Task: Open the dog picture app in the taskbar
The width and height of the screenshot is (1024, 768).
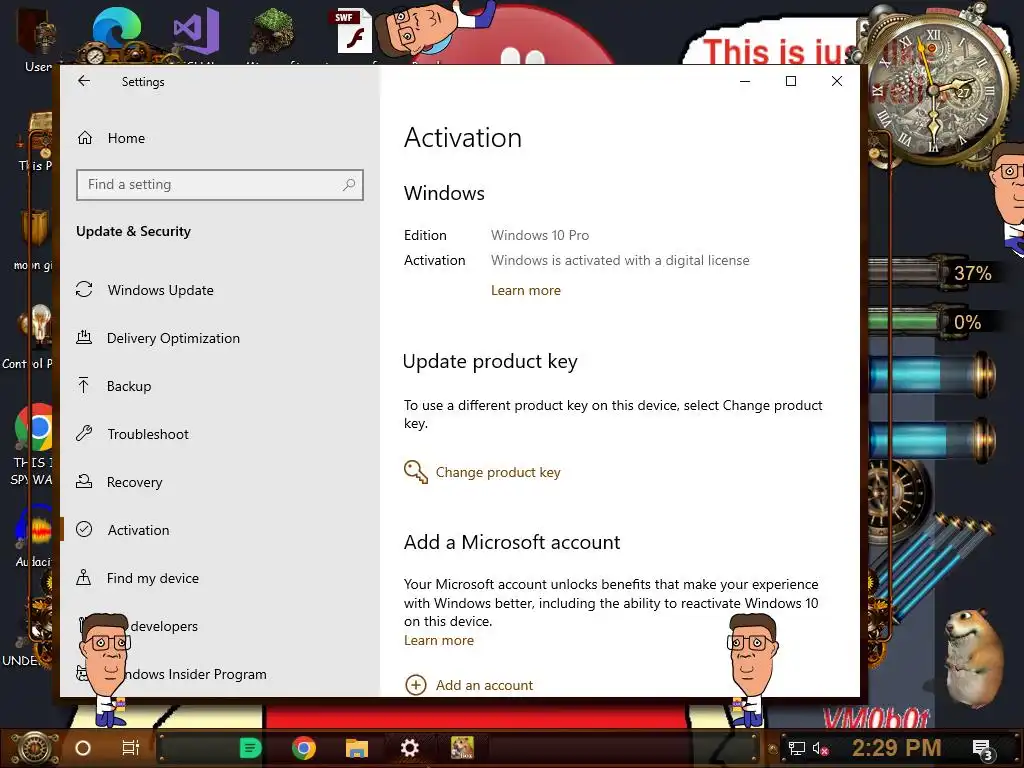Action: [462, 748]
